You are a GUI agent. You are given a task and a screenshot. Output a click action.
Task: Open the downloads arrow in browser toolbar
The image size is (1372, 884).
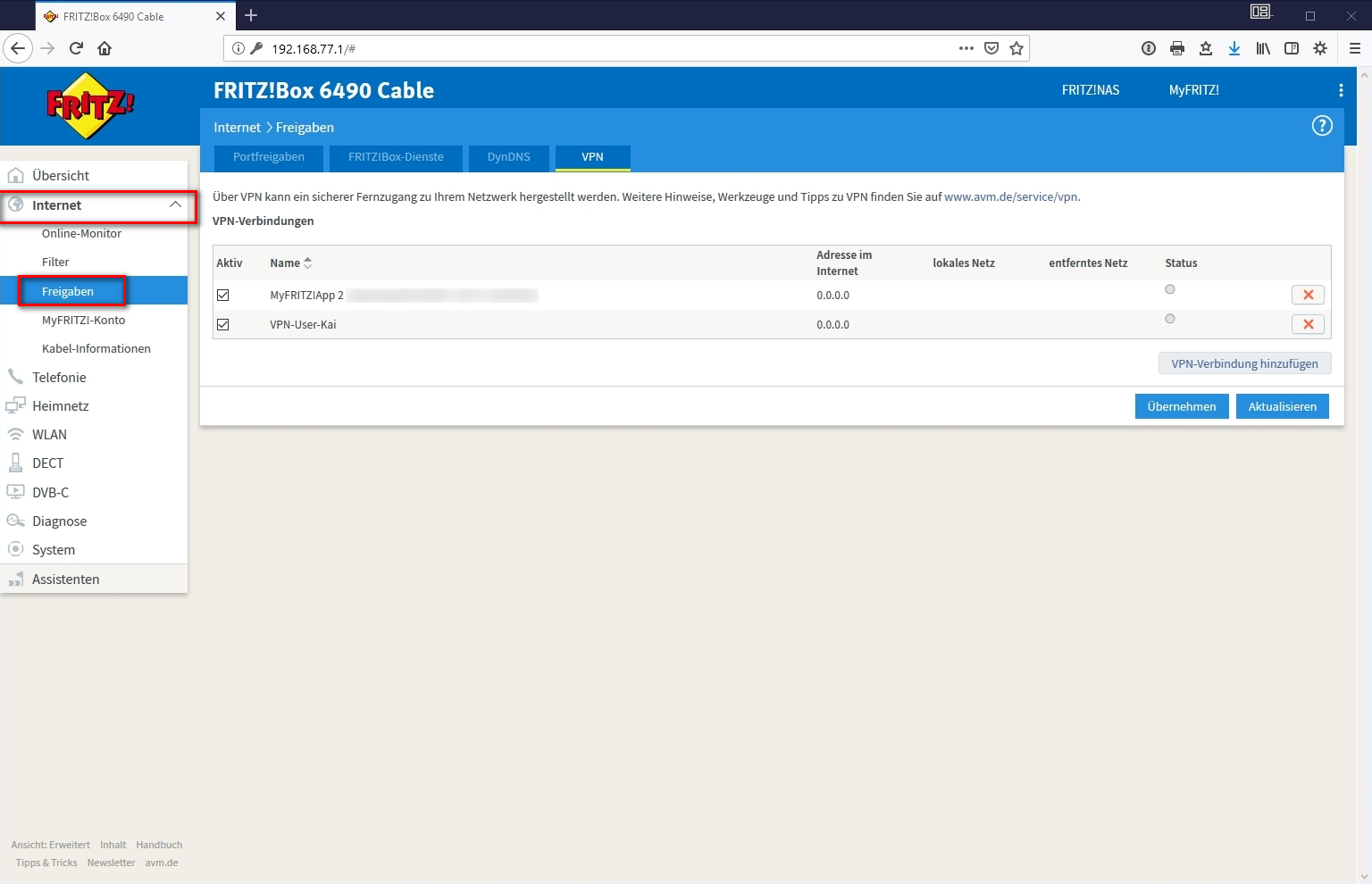pyautogui.click(x=1234, y=48)
